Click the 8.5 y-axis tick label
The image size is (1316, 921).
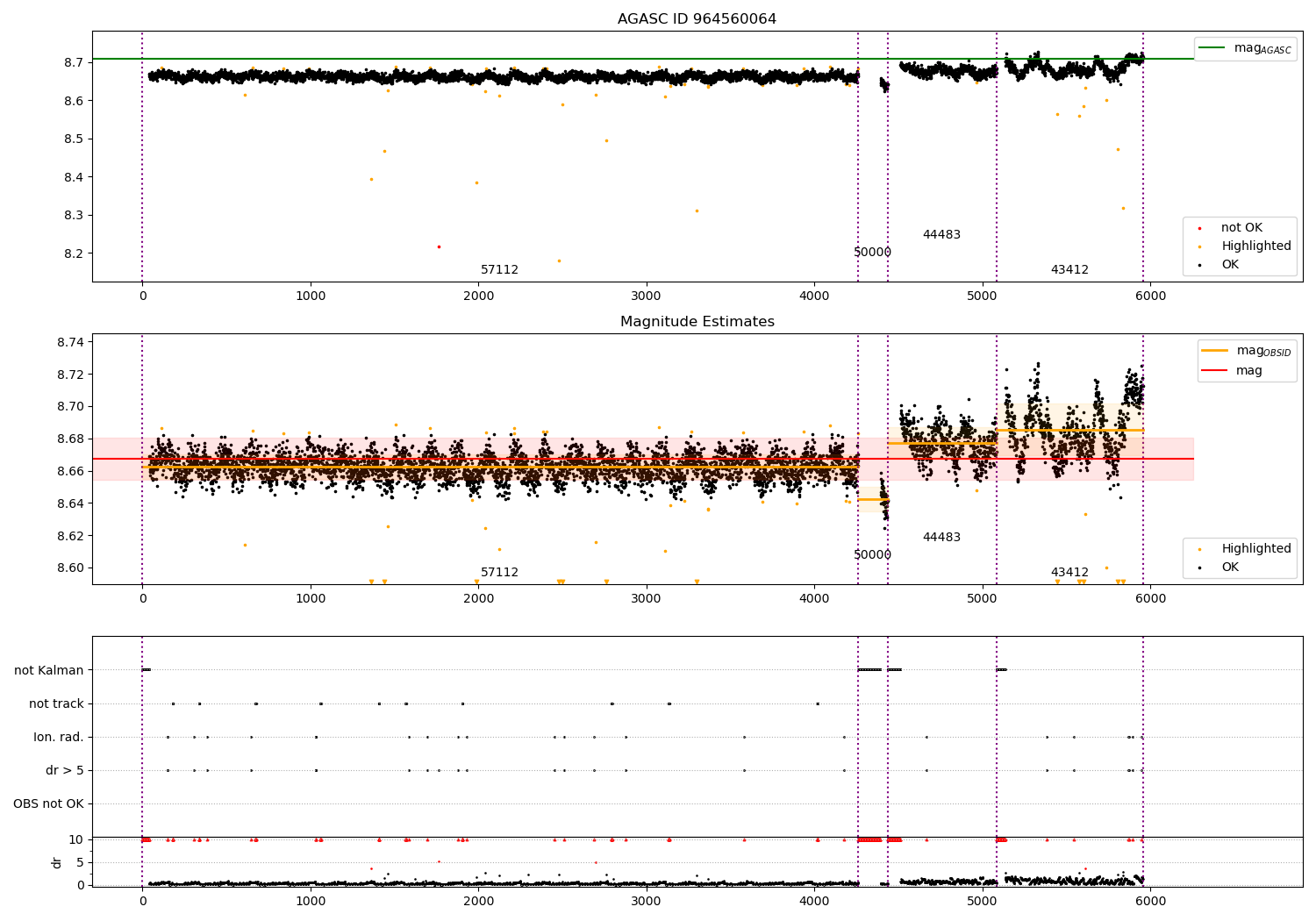[74, 139]
